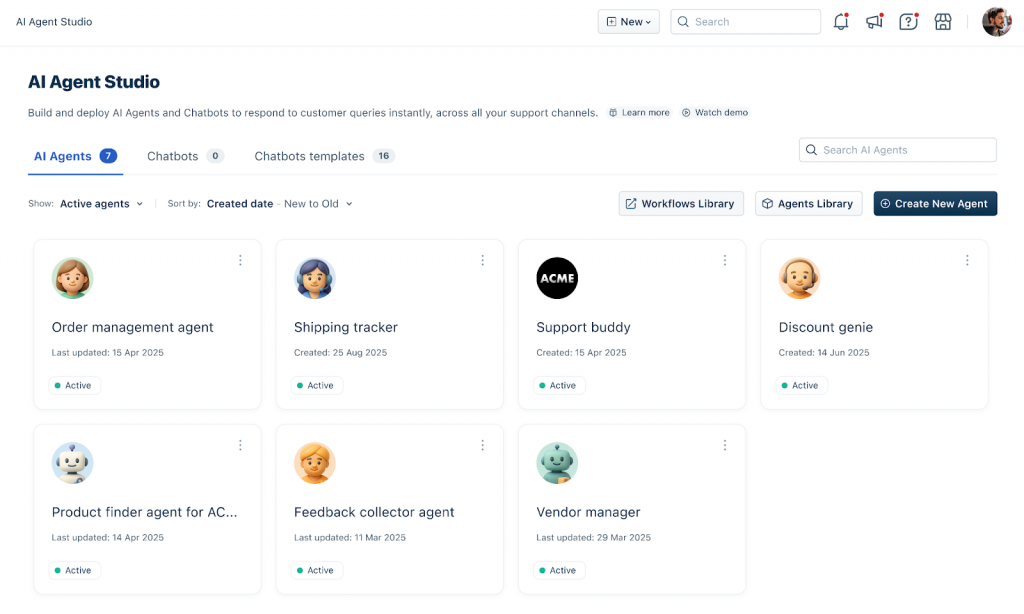
Task: Open the Workflows Library
Action: click(x=681, y=203)
